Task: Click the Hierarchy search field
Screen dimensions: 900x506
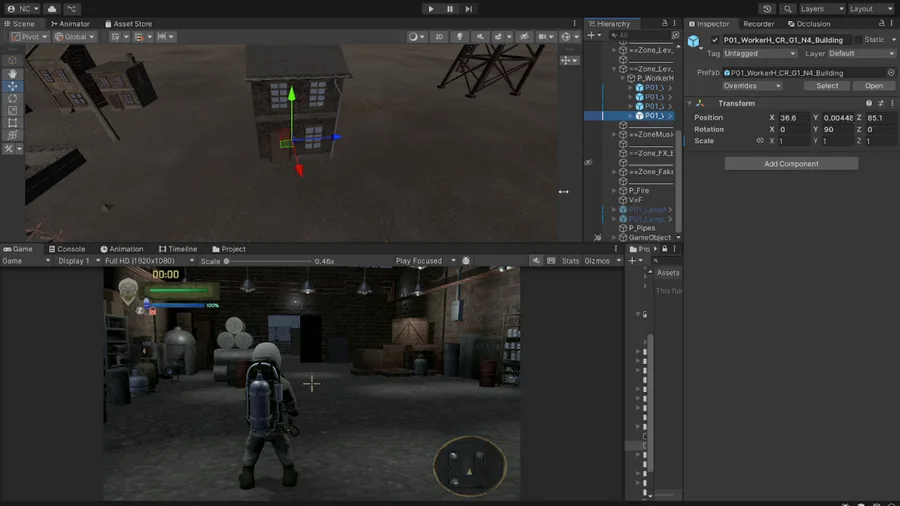Action: pos(640,36)
